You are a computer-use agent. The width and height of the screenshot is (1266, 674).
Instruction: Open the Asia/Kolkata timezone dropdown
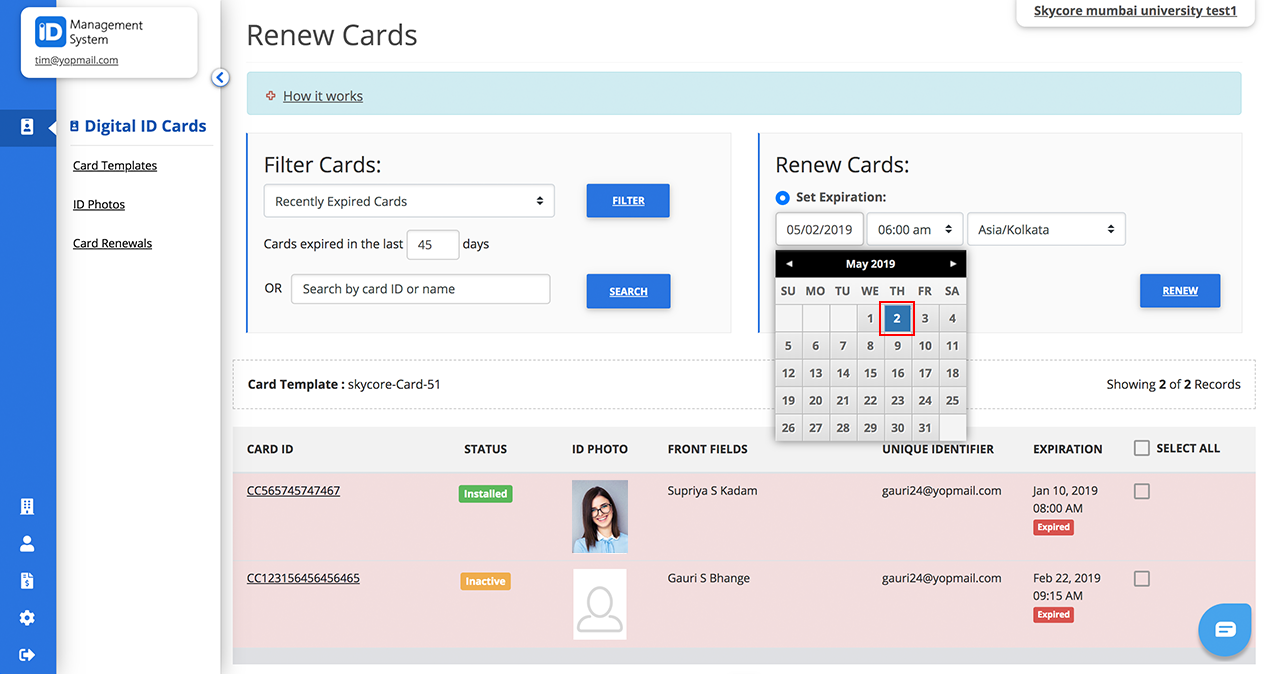click(1046, 229)
